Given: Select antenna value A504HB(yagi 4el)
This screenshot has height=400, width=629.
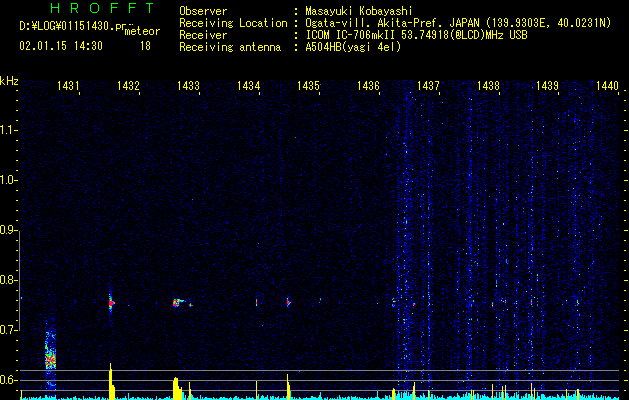Looking at the screenshot, I should 353,47.
